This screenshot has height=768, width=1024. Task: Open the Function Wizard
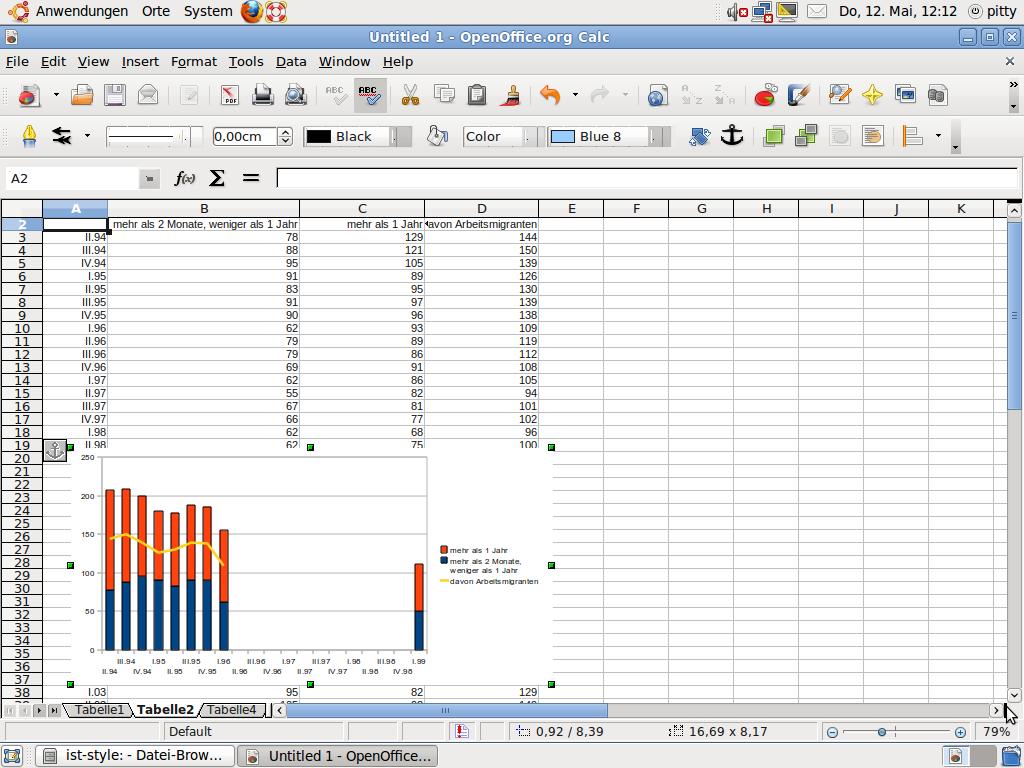(x=185, y=178)
